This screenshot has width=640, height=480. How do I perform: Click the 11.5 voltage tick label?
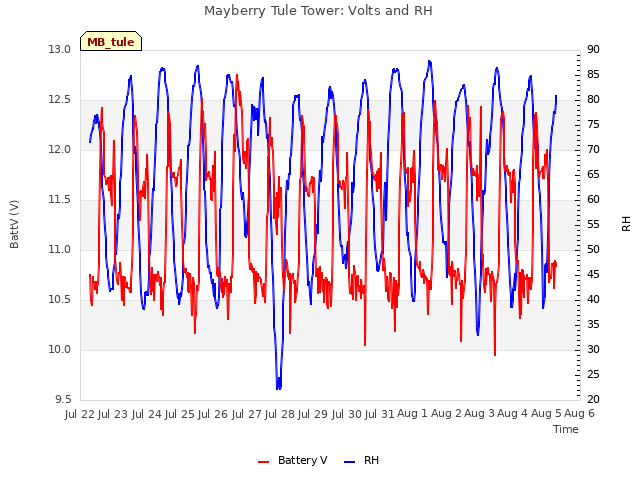pos(60,200)
